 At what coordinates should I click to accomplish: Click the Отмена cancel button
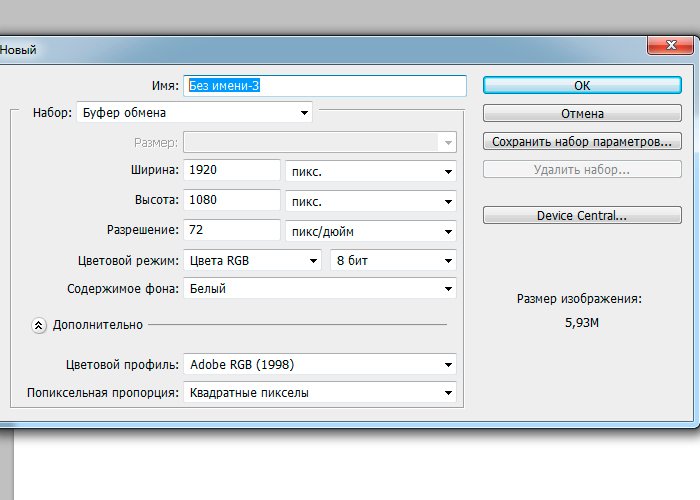(x=582, y=113)
